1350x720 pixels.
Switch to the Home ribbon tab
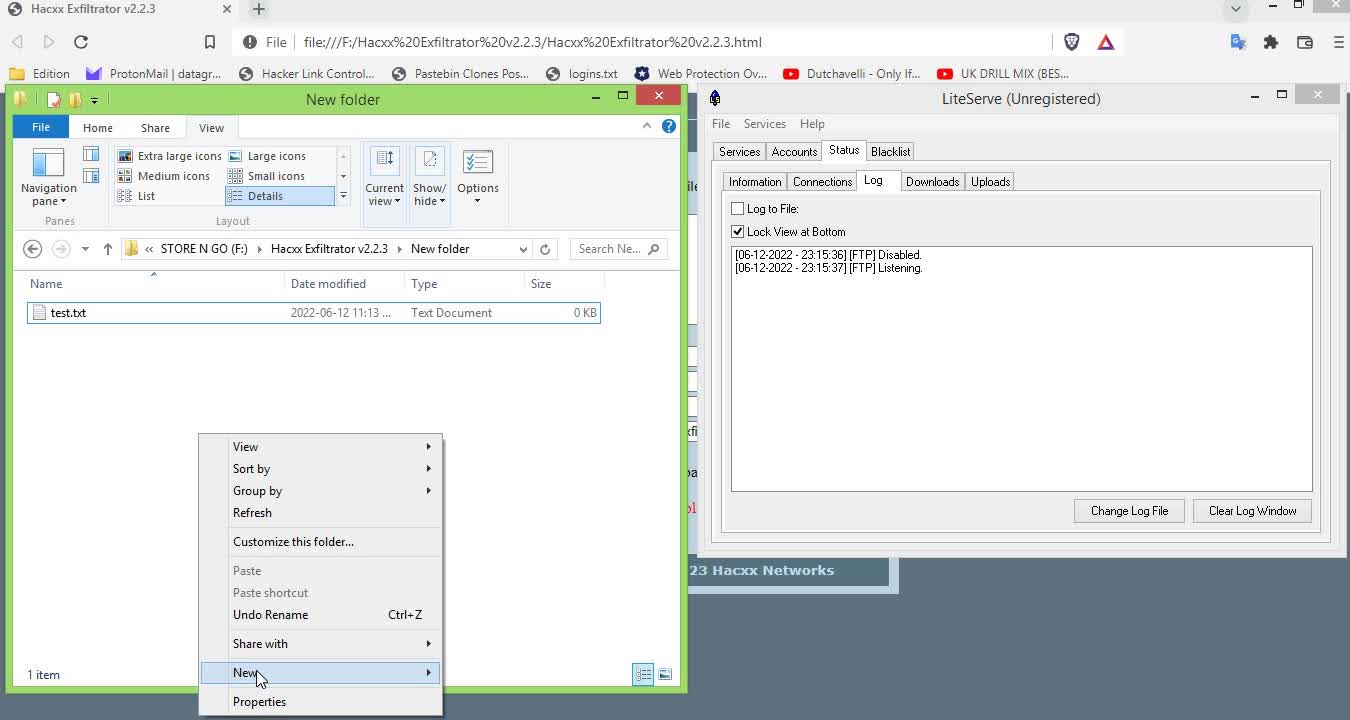click(98, 128)
